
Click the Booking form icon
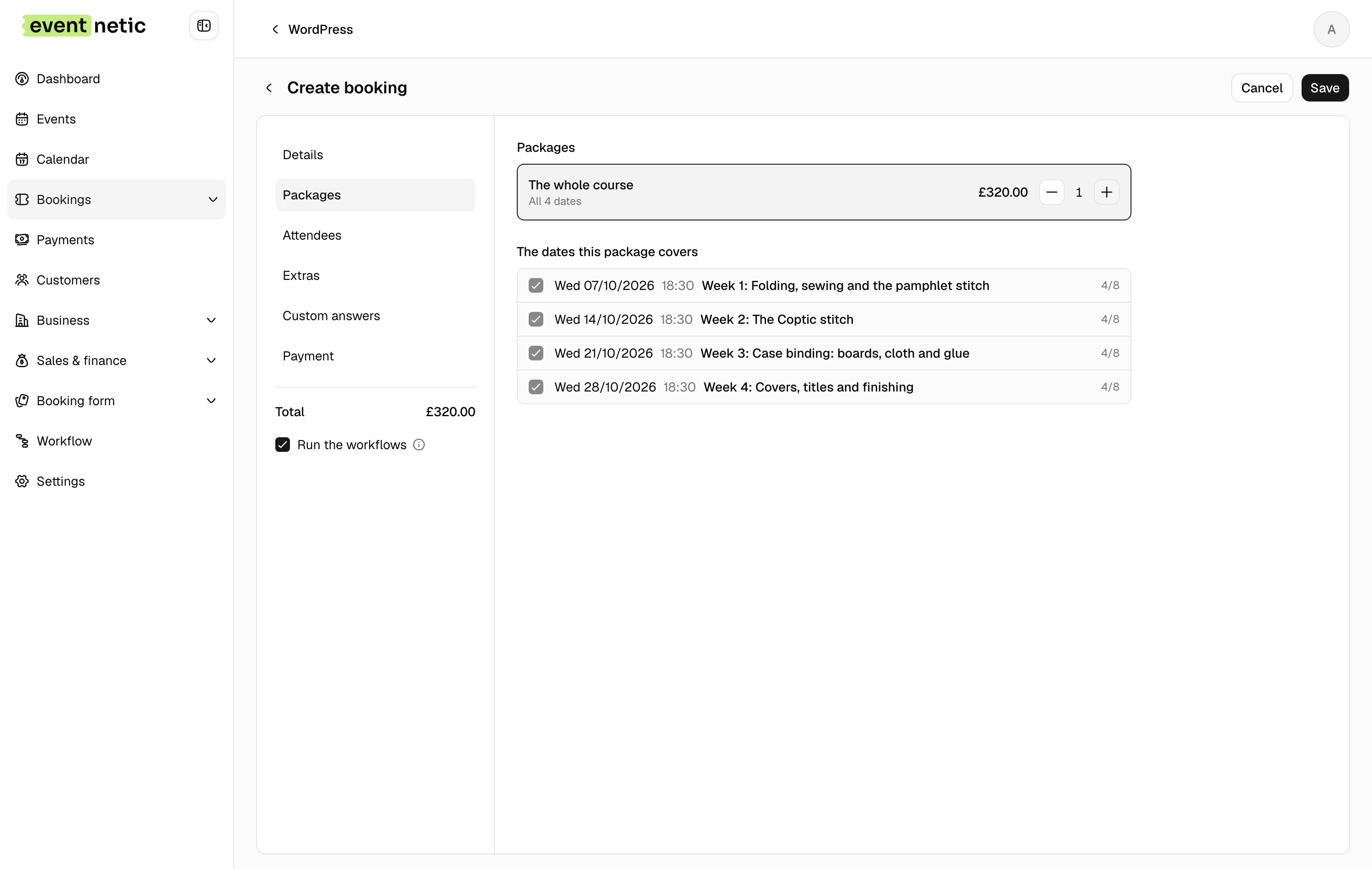click(21, 401)
